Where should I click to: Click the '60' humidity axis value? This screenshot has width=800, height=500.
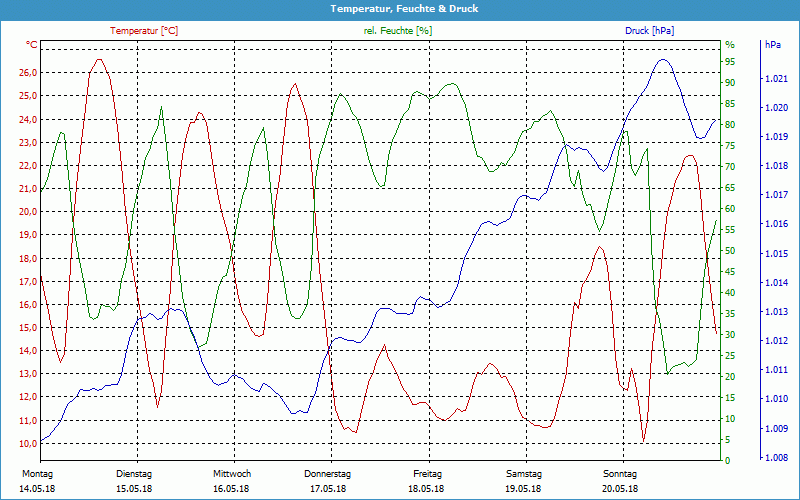click(x=730, y=209)
